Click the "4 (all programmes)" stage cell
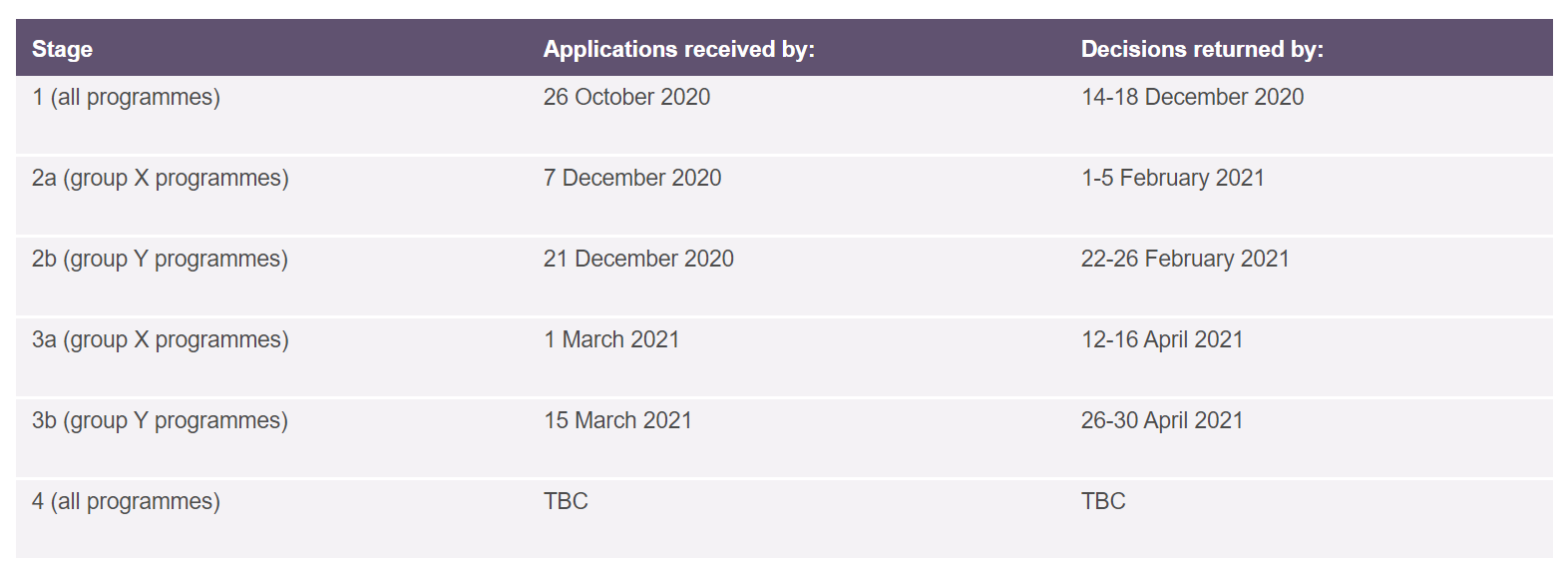 pyautogui.click(x=126, y=501)
